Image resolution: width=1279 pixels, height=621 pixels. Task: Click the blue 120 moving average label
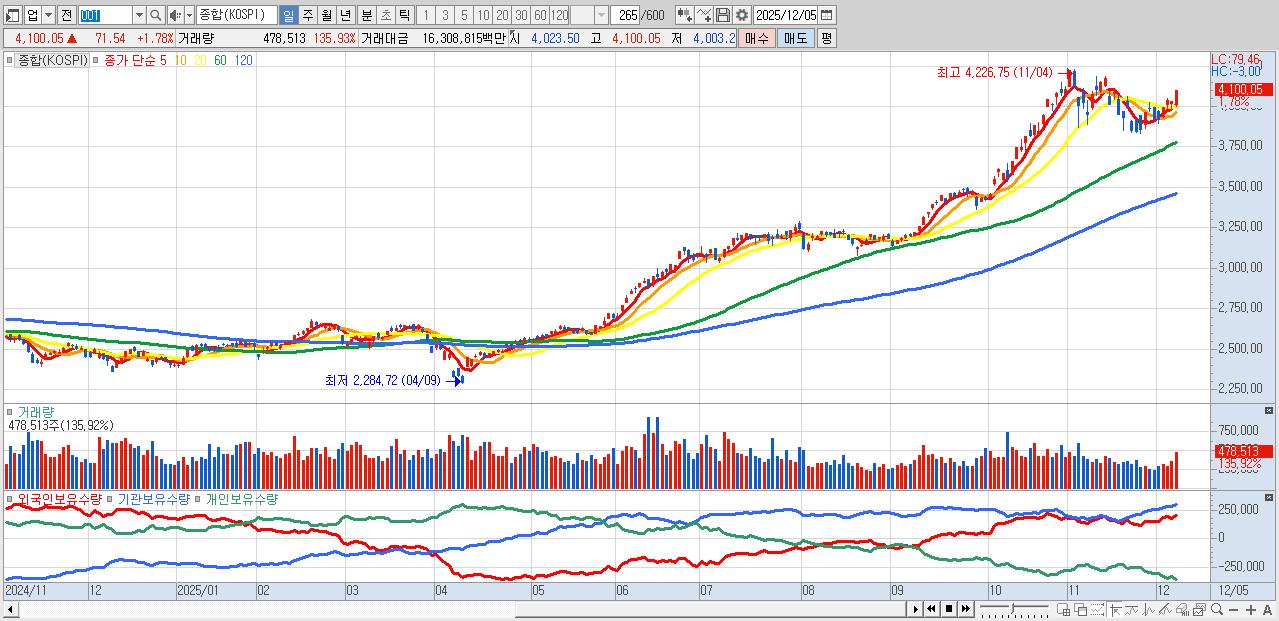point(243,60)
